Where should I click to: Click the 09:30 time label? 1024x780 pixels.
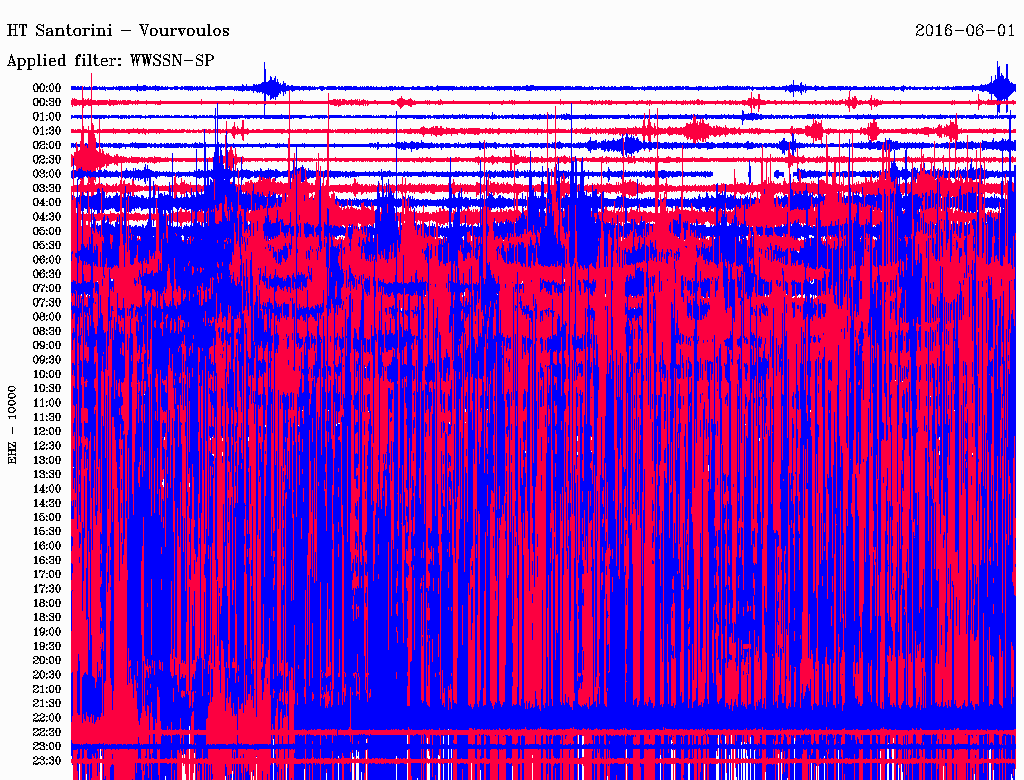[47, 360]
